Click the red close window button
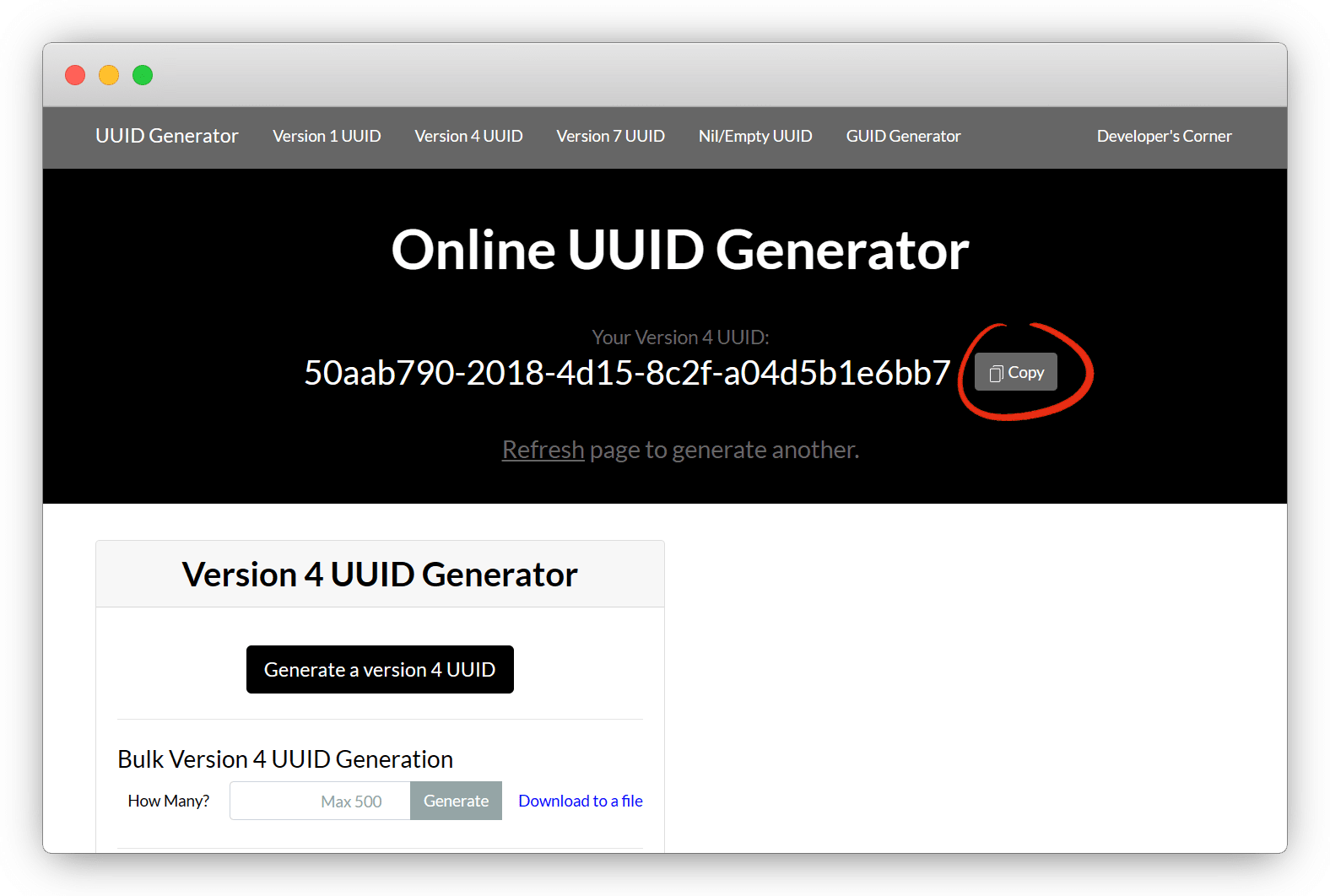The image size is (1330, 896). pos(75,75)
